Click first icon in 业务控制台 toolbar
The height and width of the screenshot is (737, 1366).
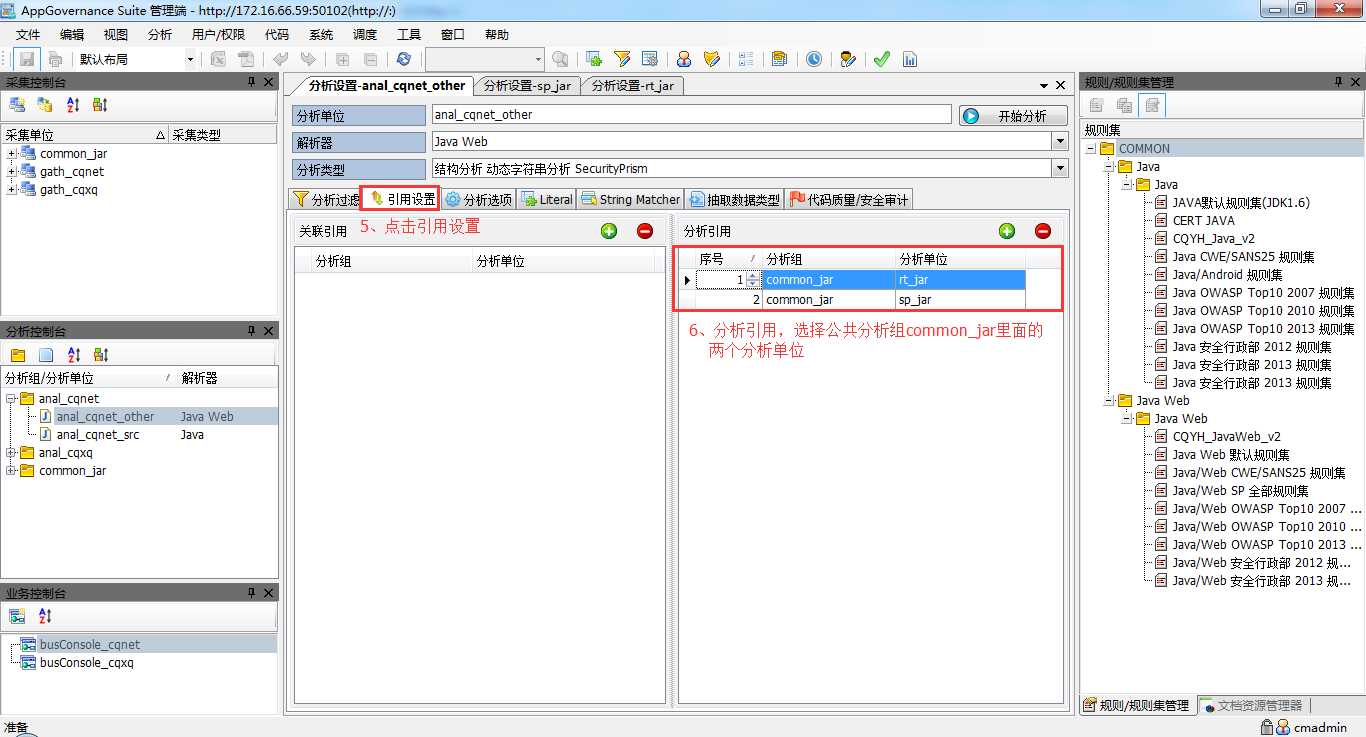pyautogui.click(x=17, y=616)
